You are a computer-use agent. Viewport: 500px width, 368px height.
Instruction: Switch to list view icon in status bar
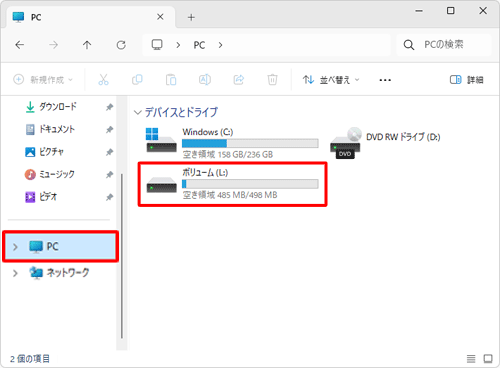click(x=471, y=359)
